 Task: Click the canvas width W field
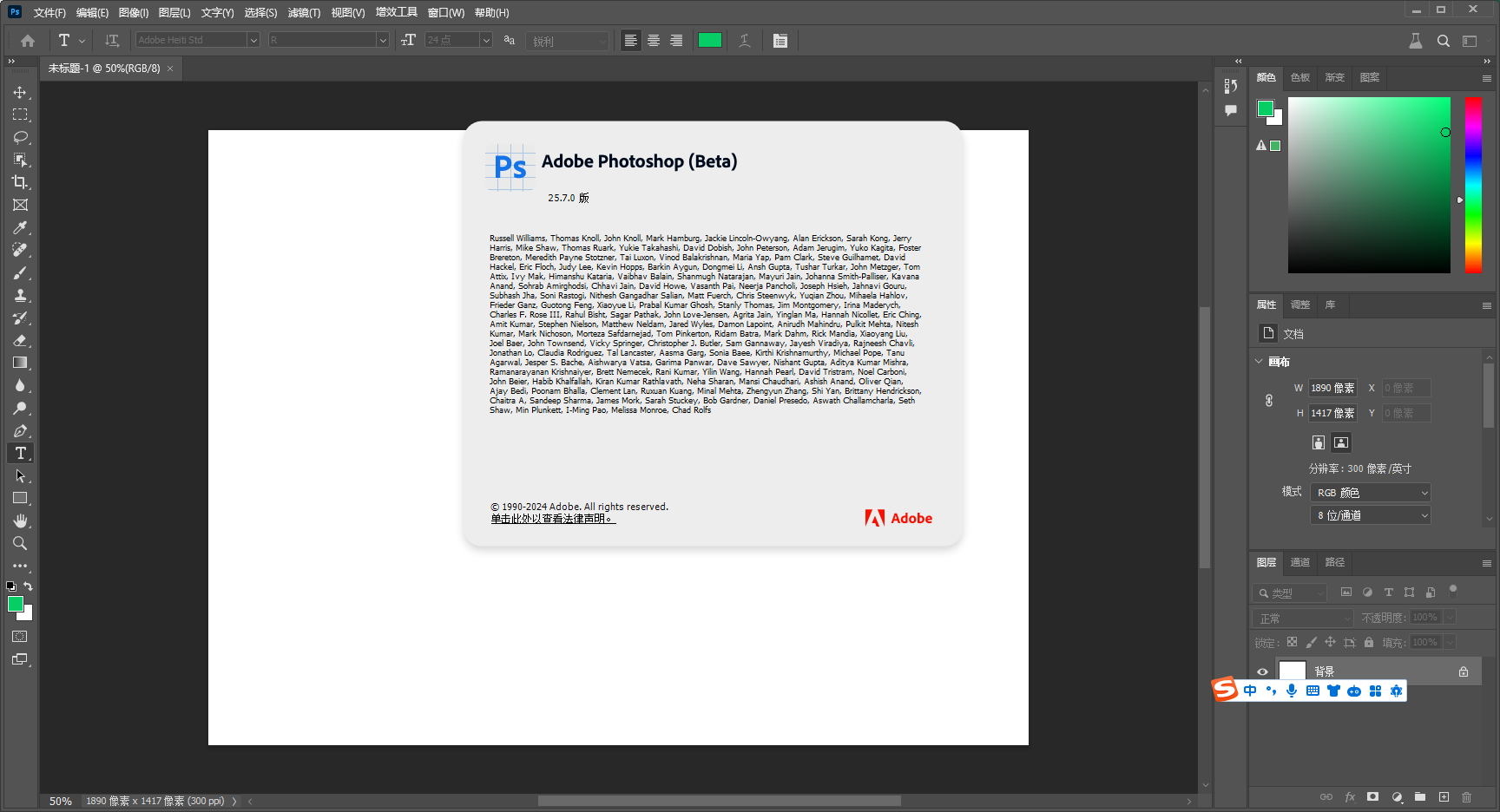[1332, 389]
